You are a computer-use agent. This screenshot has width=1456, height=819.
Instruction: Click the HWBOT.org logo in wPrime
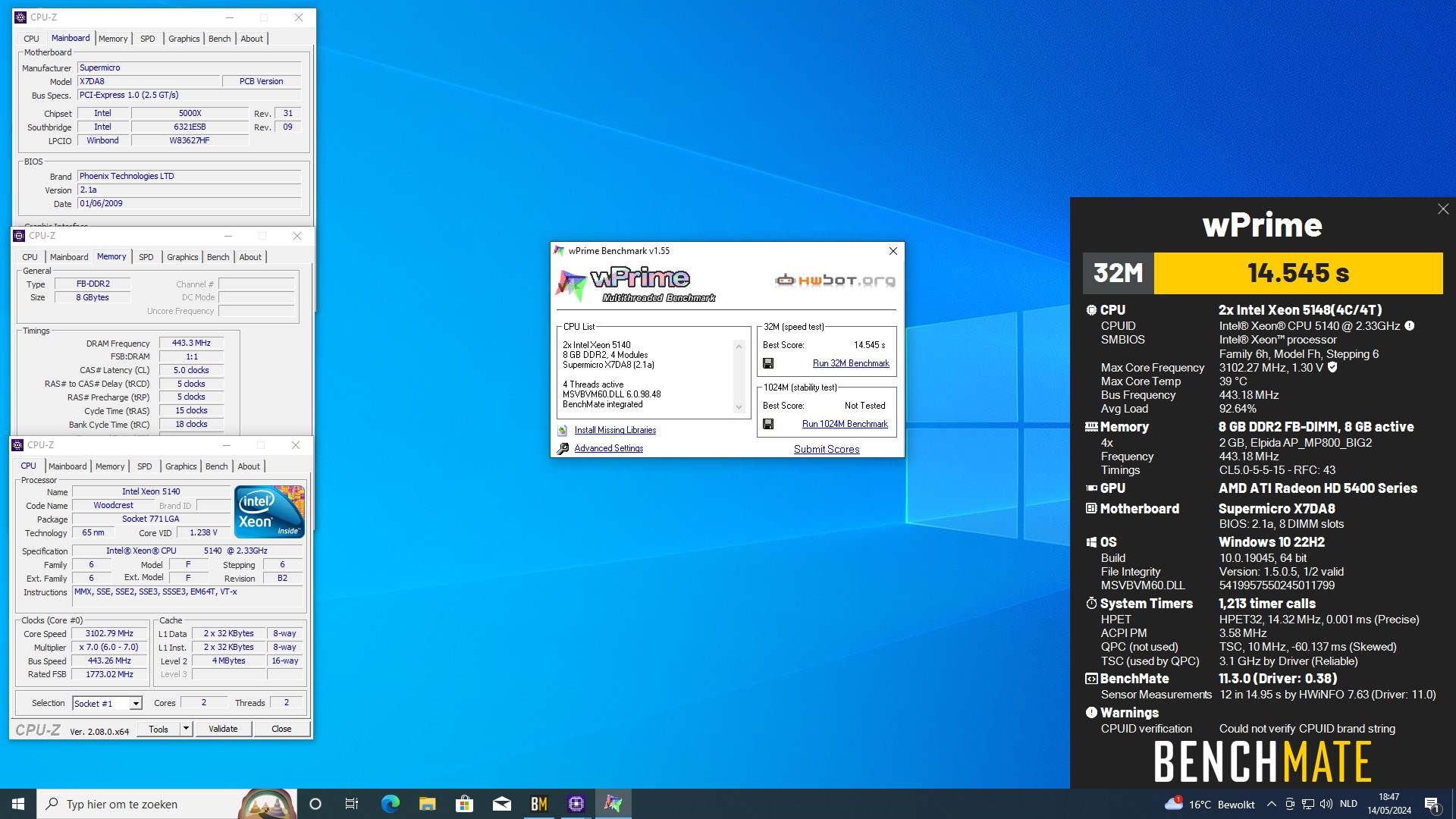coord(835,281)
